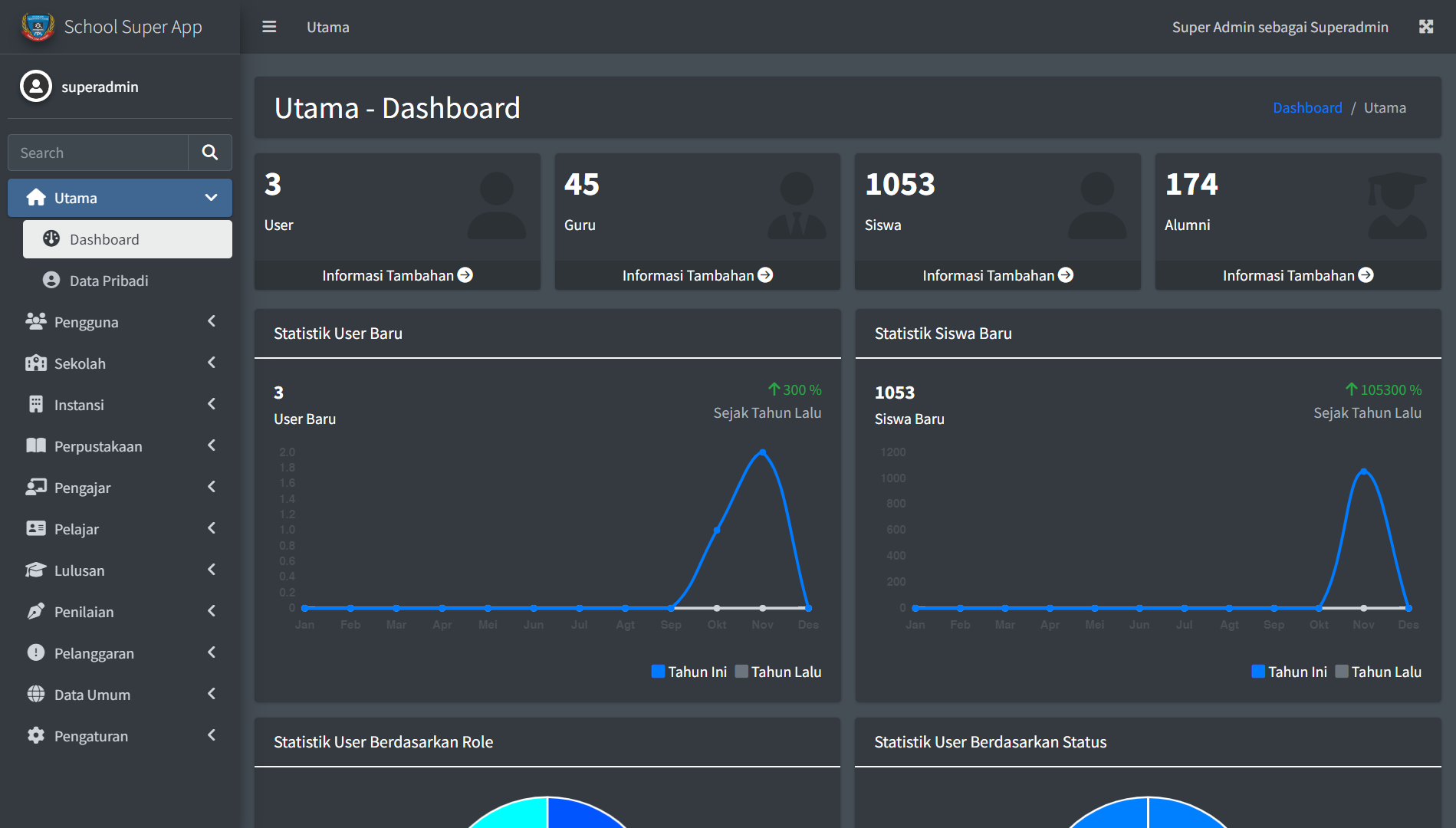
Task: Open Data Pribadi menu item
Action: [x=109, y=281]
